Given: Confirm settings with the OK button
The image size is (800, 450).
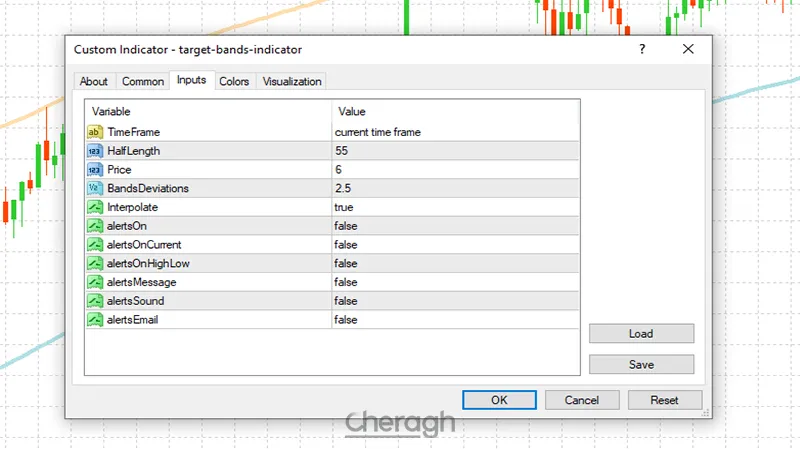Looking at the screenshot, I should pyautogui.click(x=499, y=400).
